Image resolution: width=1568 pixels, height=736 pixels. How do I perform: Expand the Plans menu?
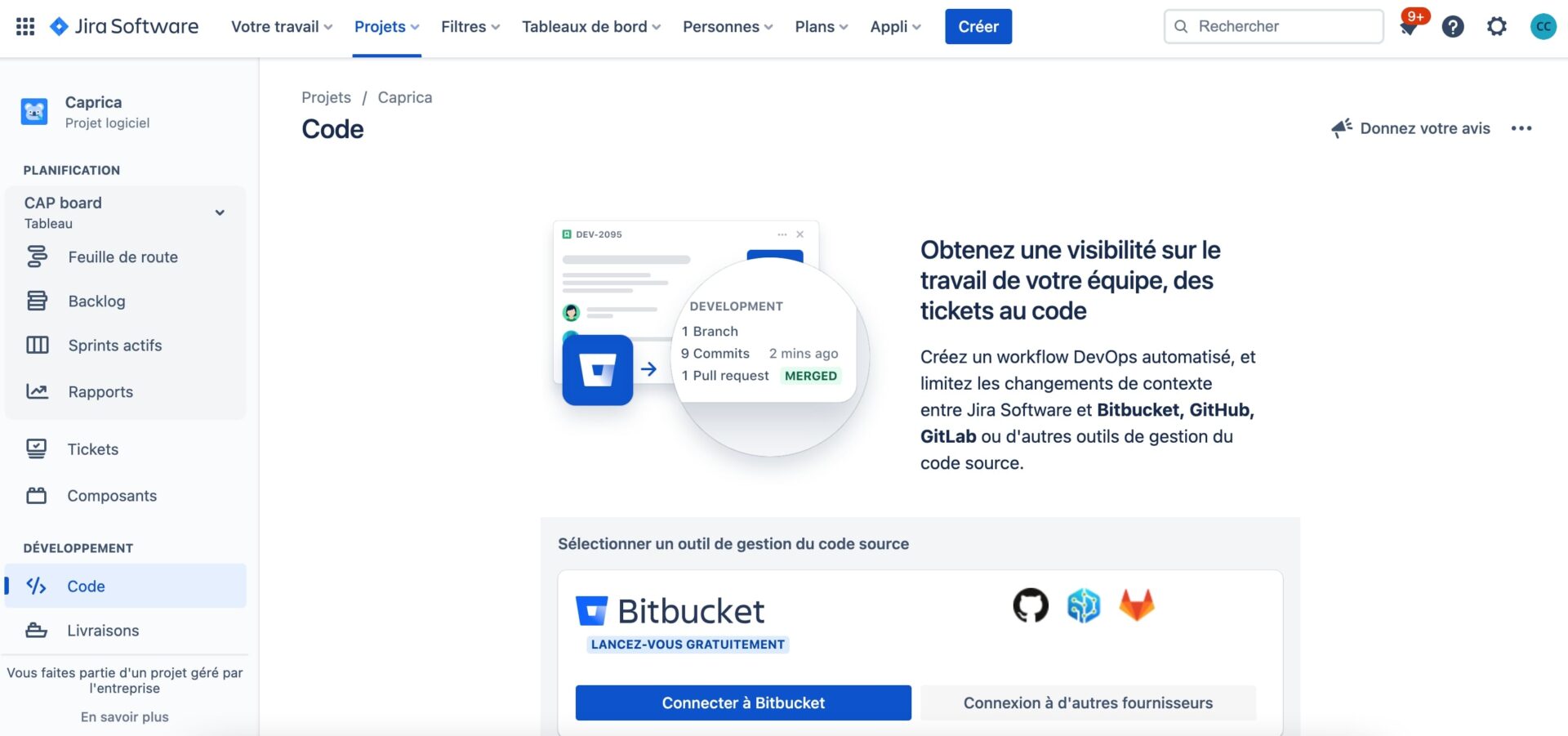point(822,26)
